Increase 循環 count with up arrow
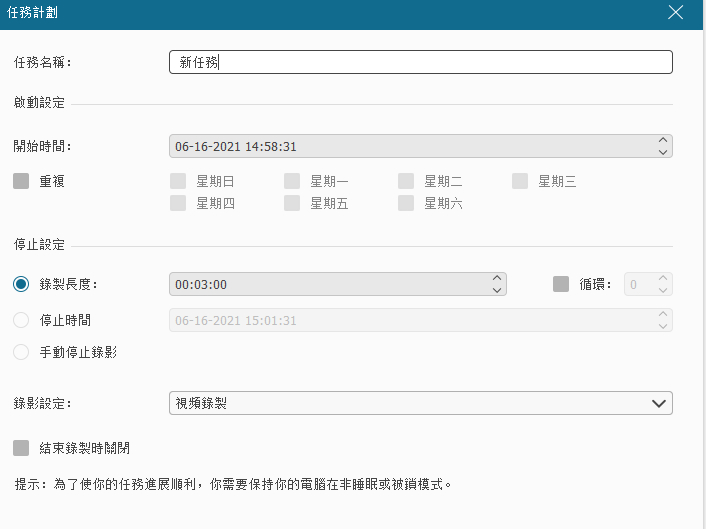 (x=663, y=278)
